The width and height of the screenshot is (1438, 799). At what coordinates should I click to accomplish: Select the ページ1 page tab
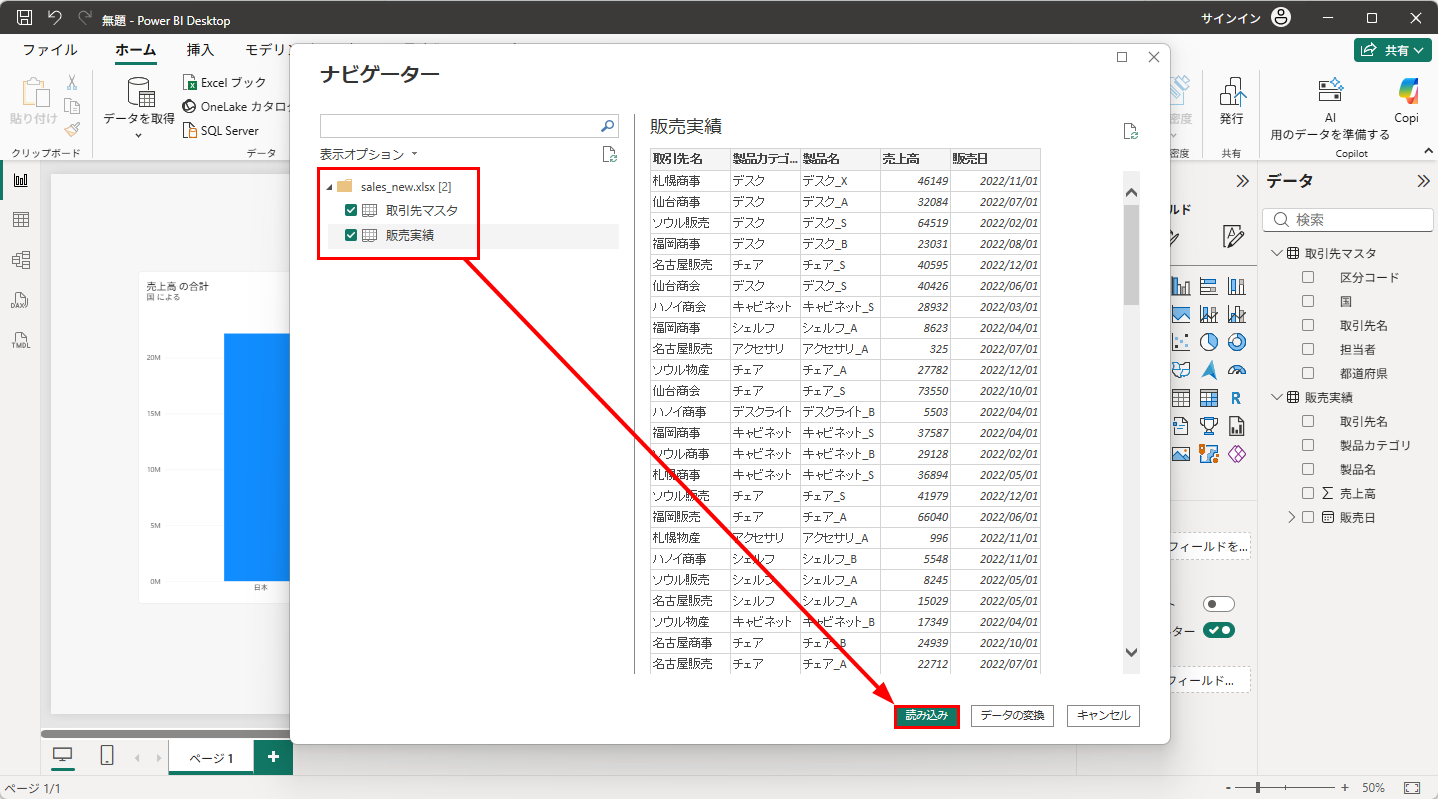click(211, 758)
